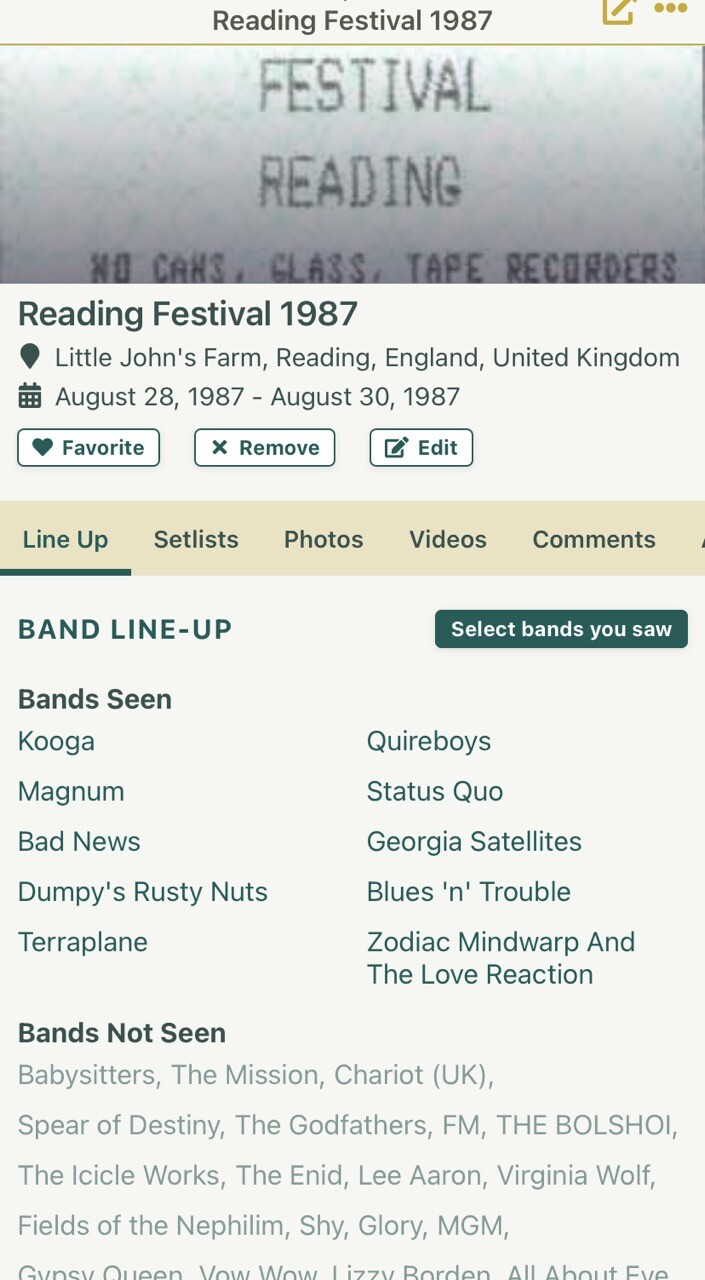Toggle Favorite heart button
This screenshot has width=705, height=1280.
[88, 448]
